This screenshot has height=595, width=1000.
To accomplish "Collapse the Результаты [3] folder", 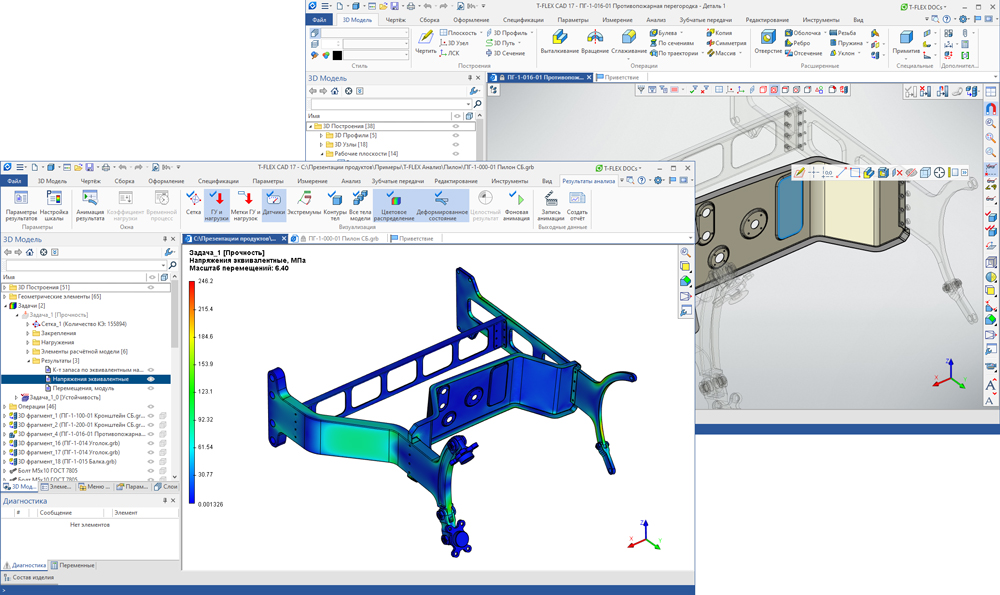I will [28, 361].
